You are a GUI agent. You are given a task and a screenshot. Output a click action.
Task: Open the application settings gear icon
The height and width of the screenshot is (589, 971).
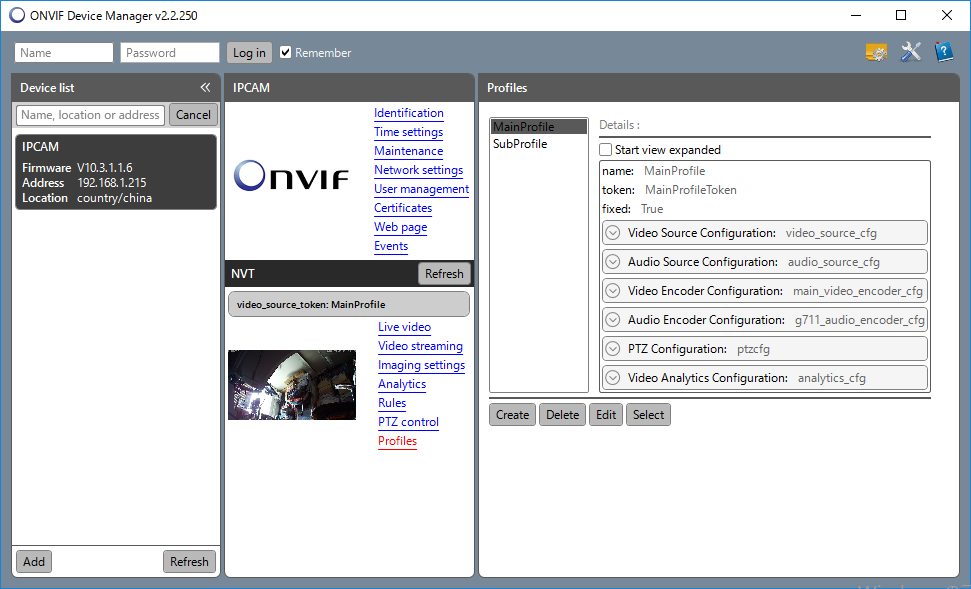(x=876, y=53)
